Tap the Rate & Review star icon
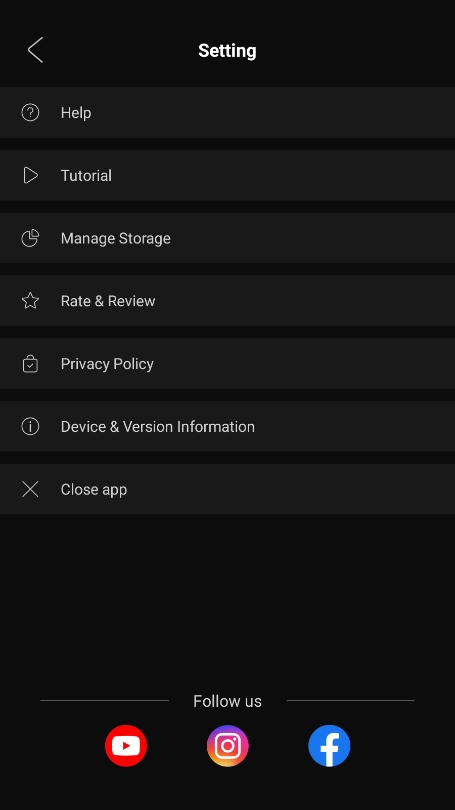The image size is (455, 810). click(x=30, y=301)
